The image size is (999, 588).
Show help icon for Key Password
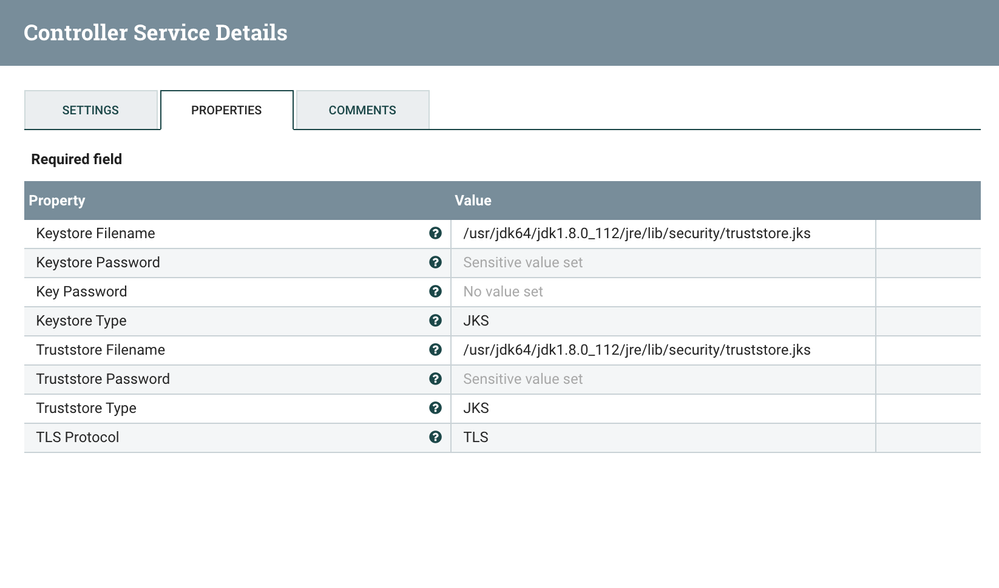click(435, 291)
